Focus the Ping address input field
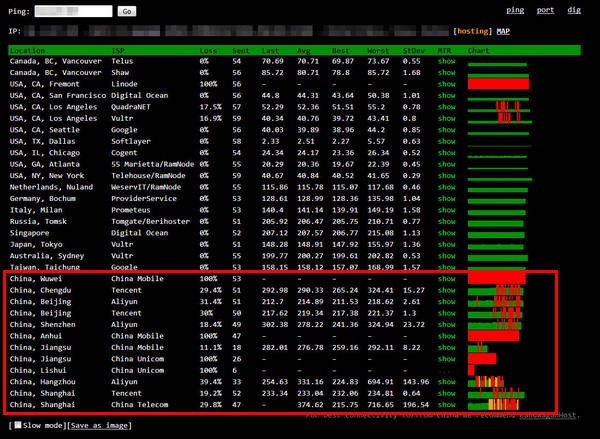Screen dimensions: 600x439 tap(75, 12)
